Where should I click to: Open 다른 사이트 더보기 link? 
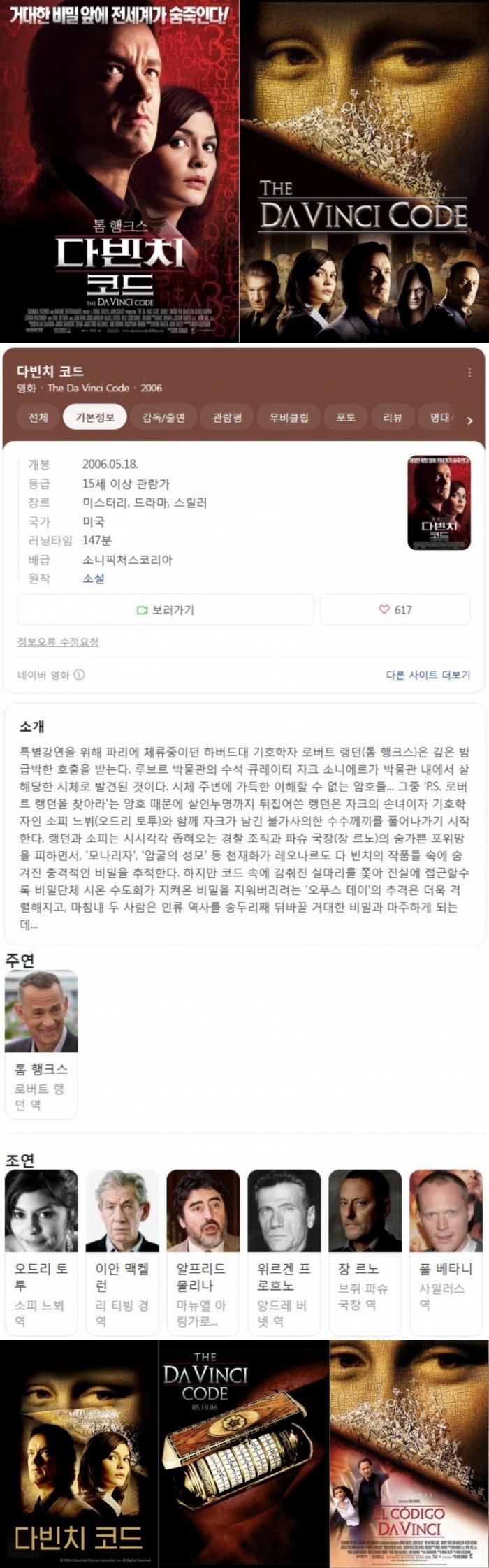pyautogui.click(x=428, y=675)
